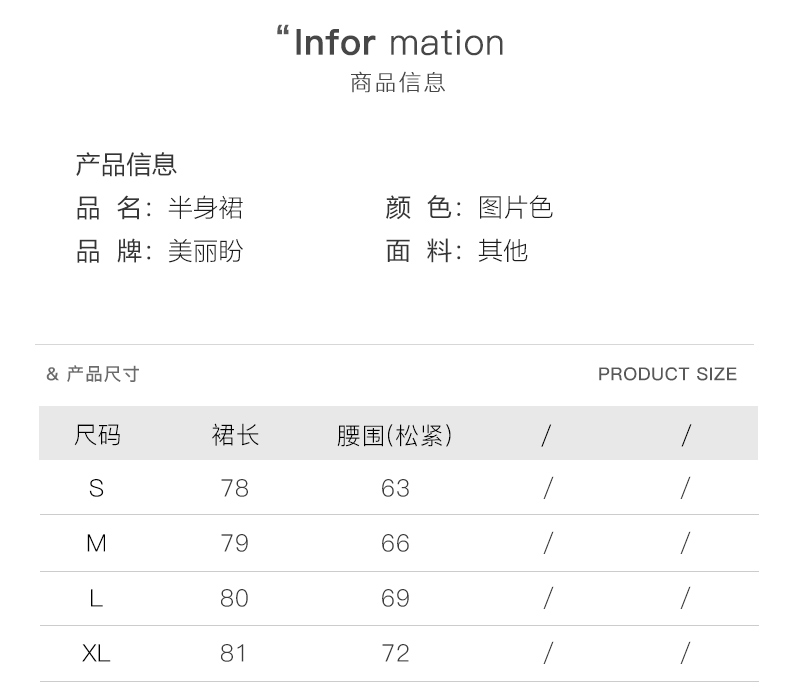Click the fabric value 其他
This screenshot has width=790, height=694.
click(x=502, y=251)
